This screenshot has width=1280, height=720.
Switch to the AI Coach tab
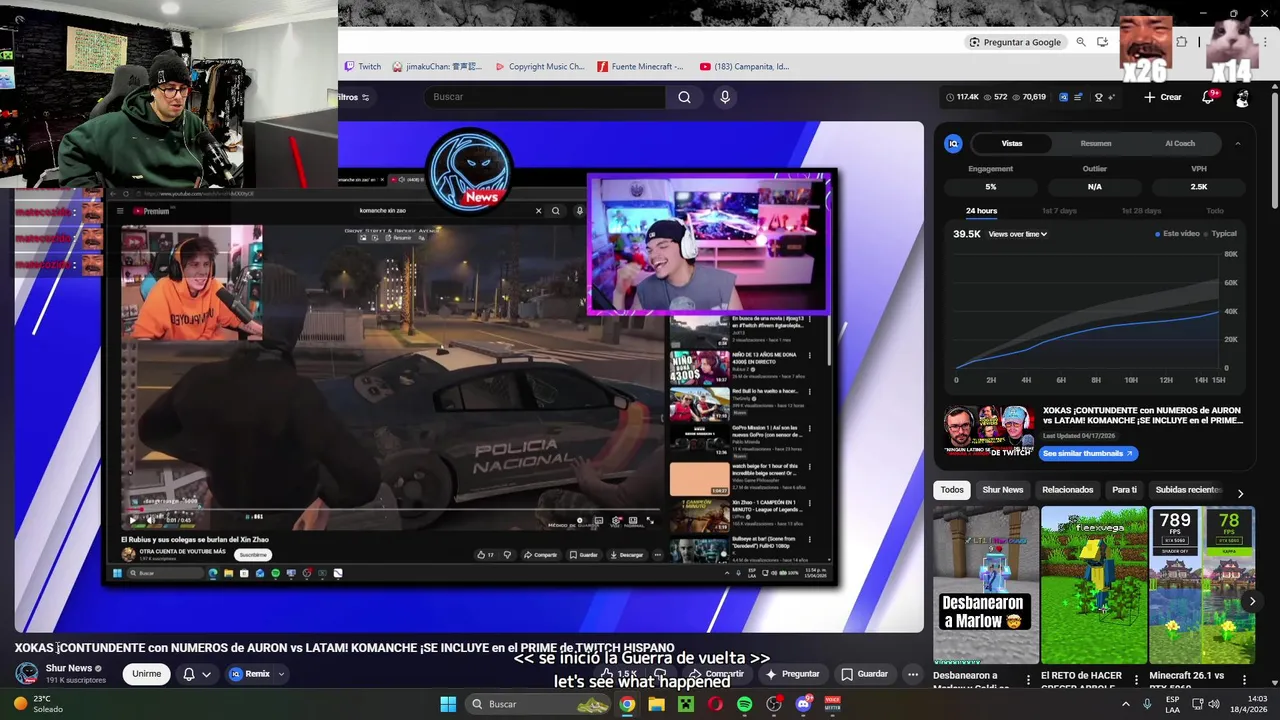[1180, 144]
